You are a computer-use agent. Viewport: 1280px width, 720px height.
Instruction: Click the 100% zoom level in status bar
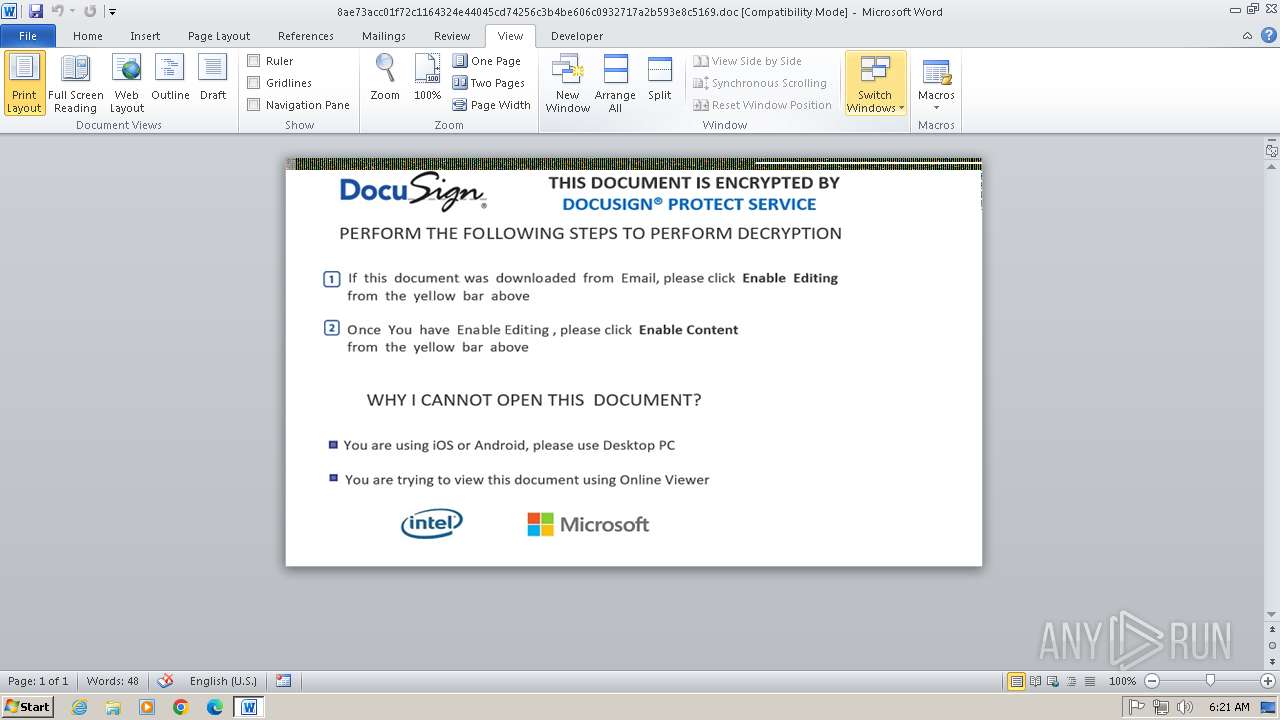point(1122,681)
